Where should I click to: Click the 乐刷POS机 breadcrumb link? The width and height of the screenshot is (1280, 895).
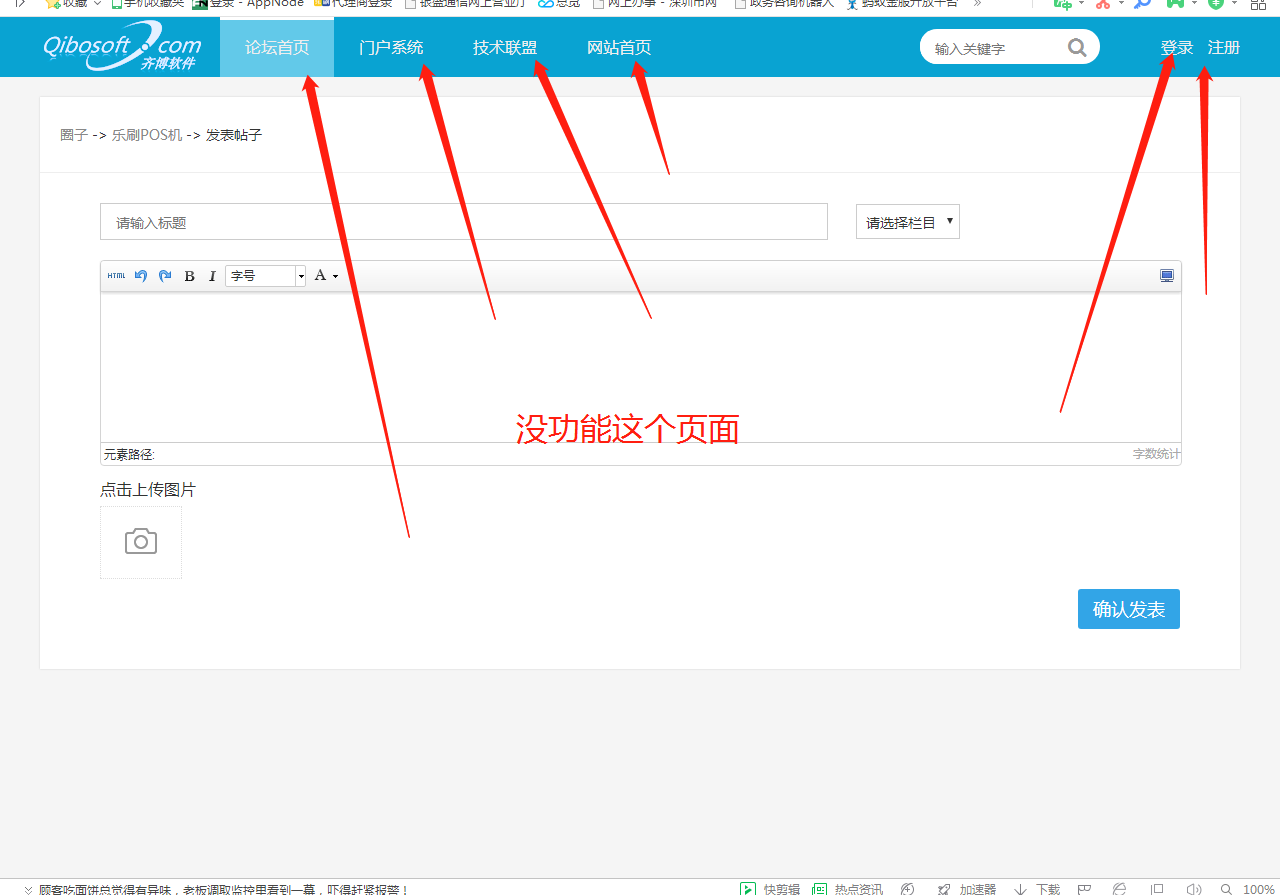click(147, 135)
